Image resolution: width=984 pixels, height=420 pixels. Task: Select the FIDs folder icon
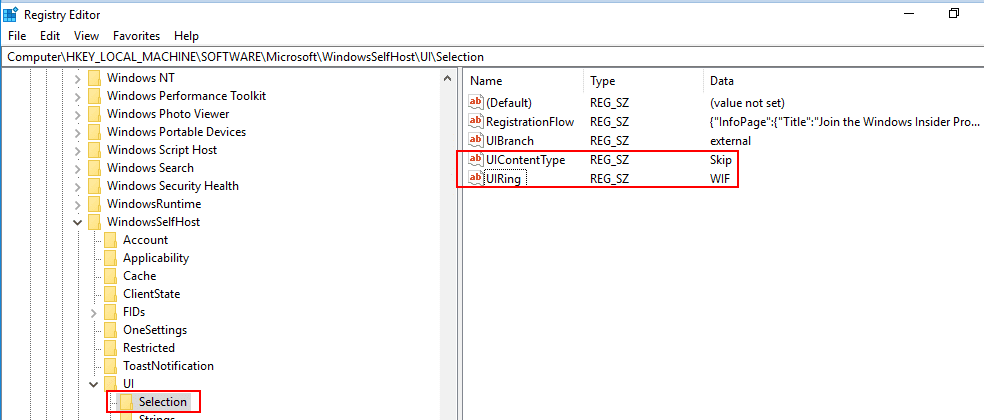click(x=110, y=312)
